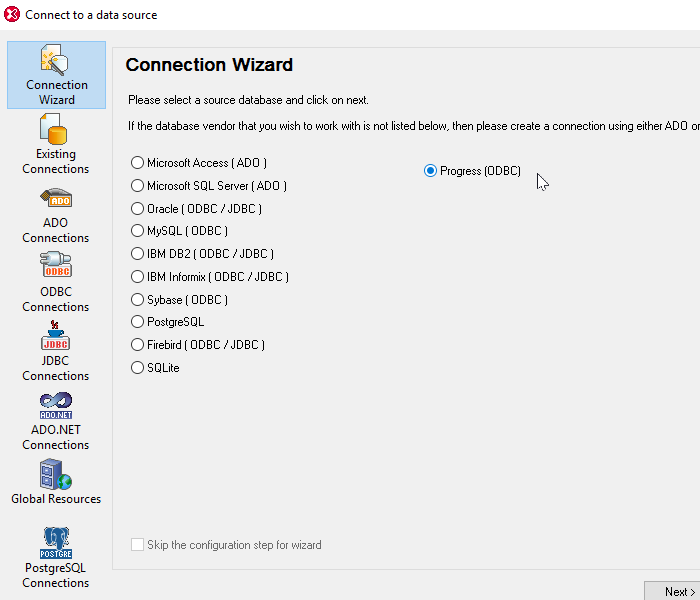Click the app icon in title bar
Viewport: 700px width, 600px height.
pyautogui.click(x=12, y=15)
